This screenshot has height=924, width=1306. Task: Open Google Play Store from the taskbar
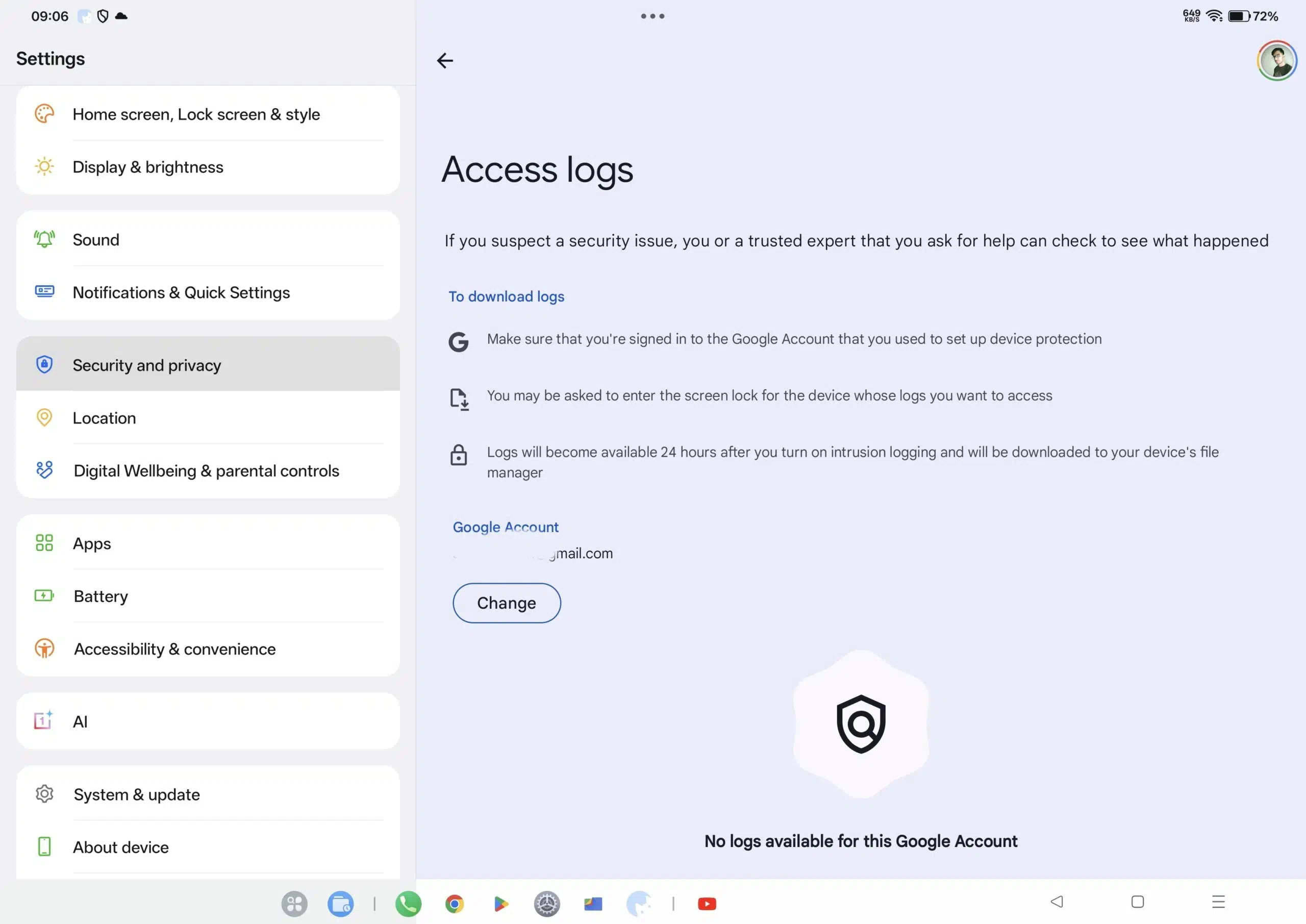pyautogui.click(x=500, y=903)
